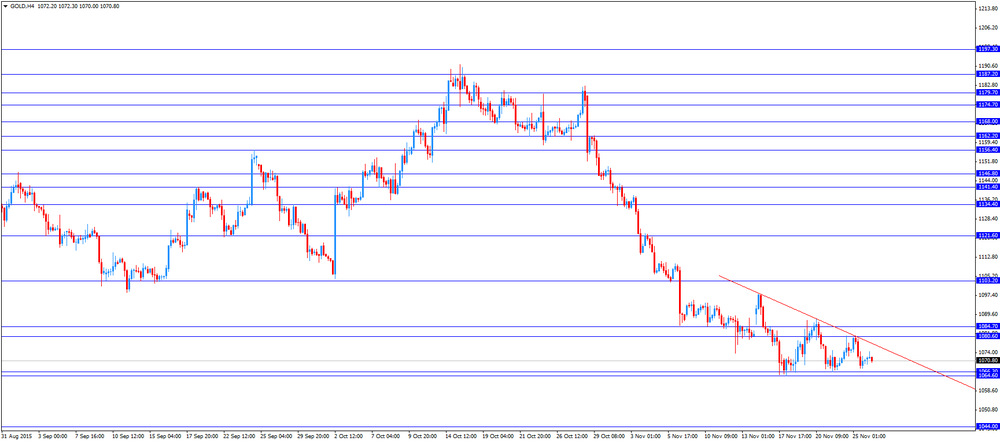
Task: Select the 1187.20 horizontal level label
Action: 988,74
